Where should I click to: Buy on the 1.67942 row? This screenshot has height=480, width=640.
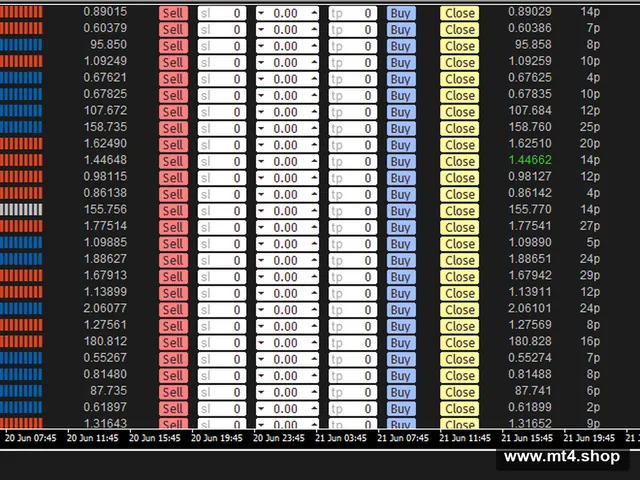[x=401, y=277]
